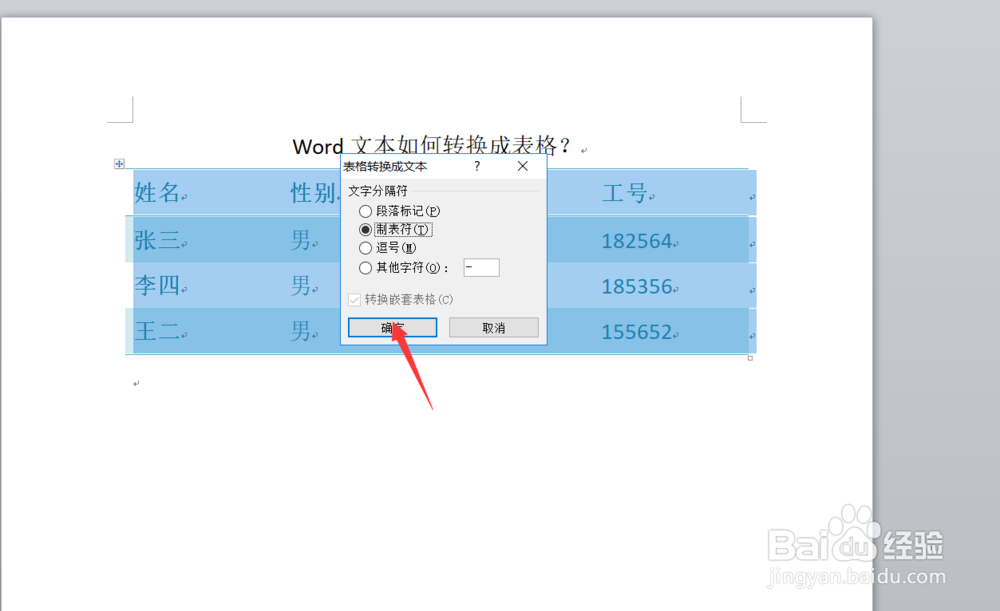The image size is (1000, 611).
Task: Click the dialog help question mark icon
Action: [x=477, y=166]
